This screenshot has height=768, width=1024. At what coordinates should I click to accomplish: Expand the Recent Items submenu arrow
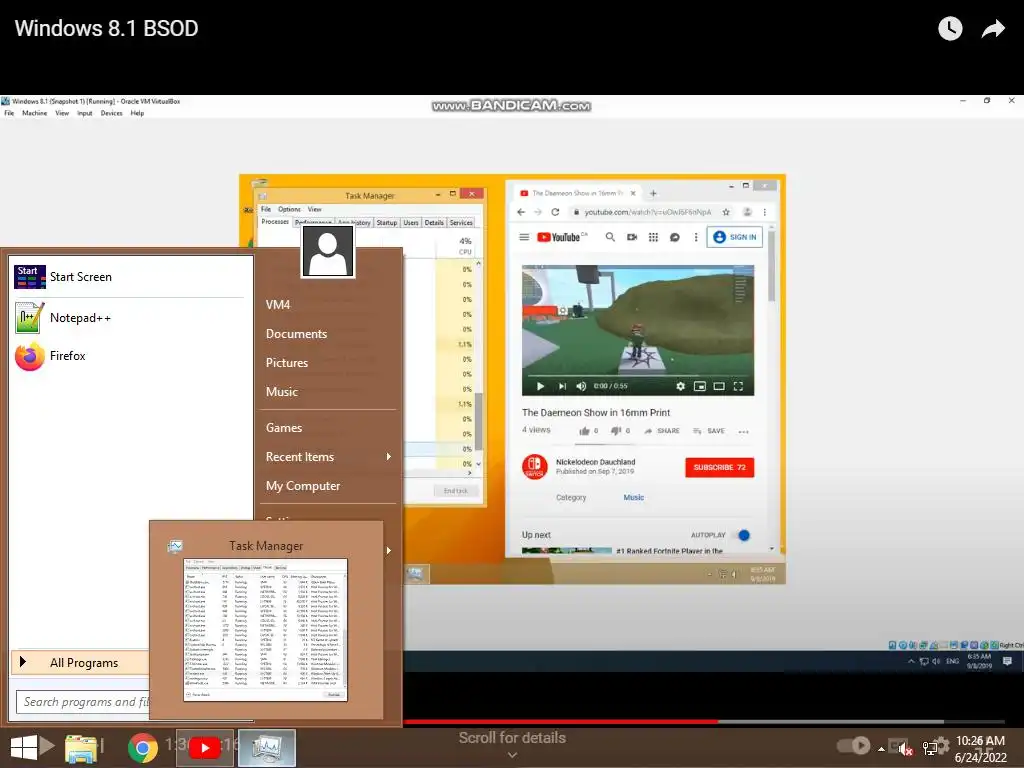(389, 456)
